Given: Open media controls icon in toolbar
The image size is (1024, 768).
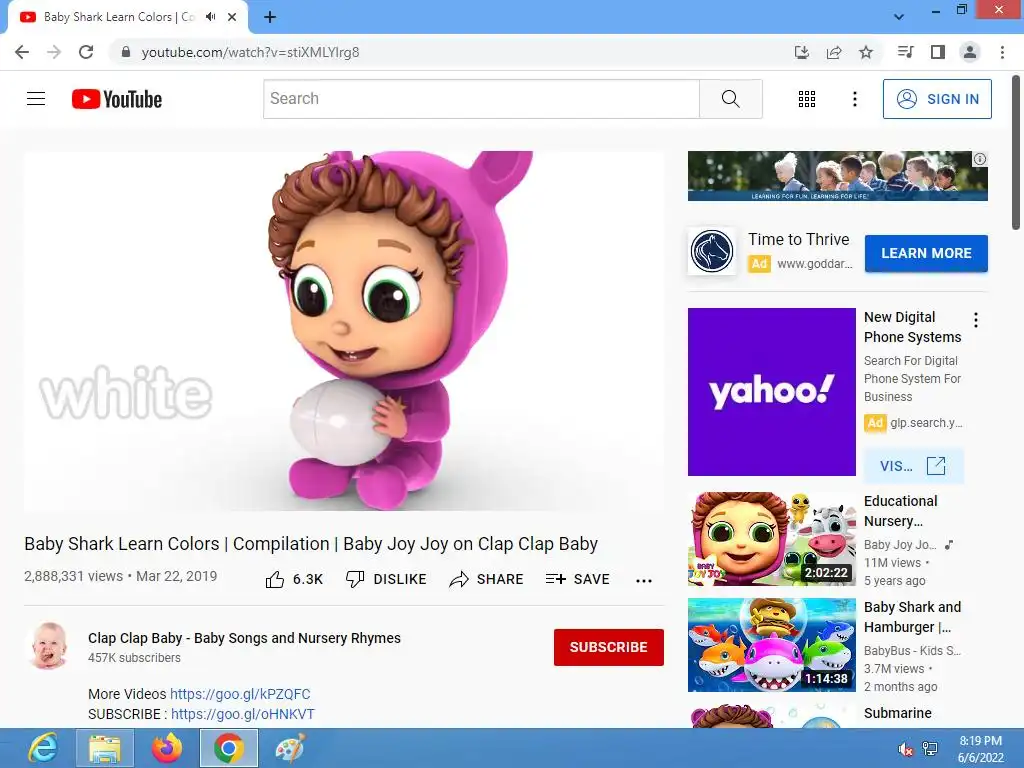Looking at the screenshot, I should pos(905,52).
